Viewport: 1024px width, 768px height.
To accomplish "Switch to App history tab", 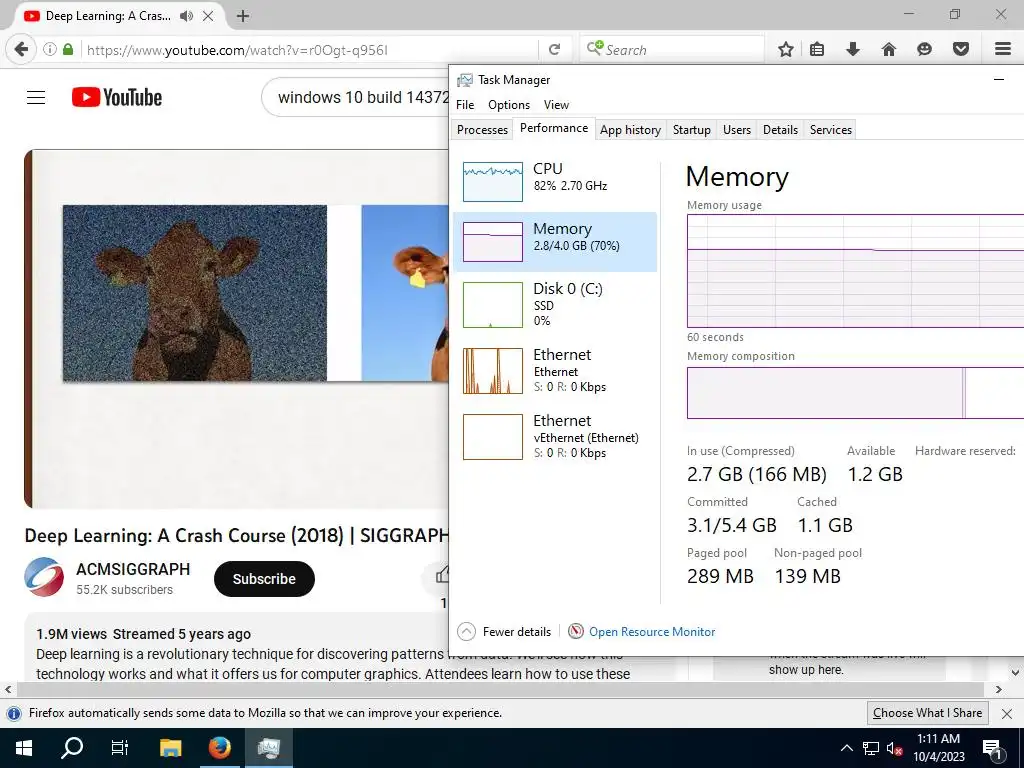I will click(x=630, y=129).
